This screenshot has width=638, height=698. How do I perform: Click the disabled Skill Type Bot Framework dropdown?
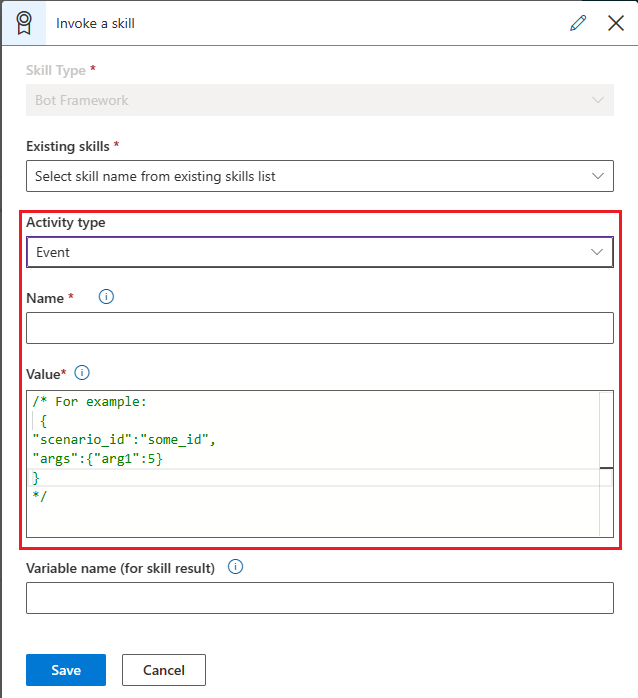coord(319,100)
